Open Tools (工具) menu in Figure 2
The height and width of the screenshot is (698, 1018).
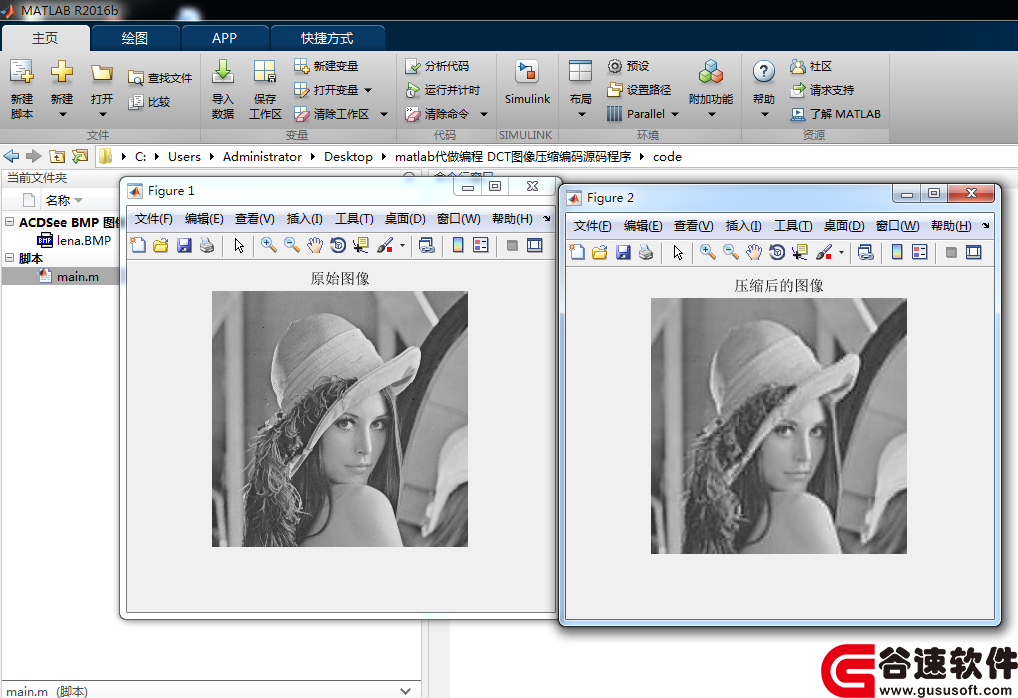793,226
